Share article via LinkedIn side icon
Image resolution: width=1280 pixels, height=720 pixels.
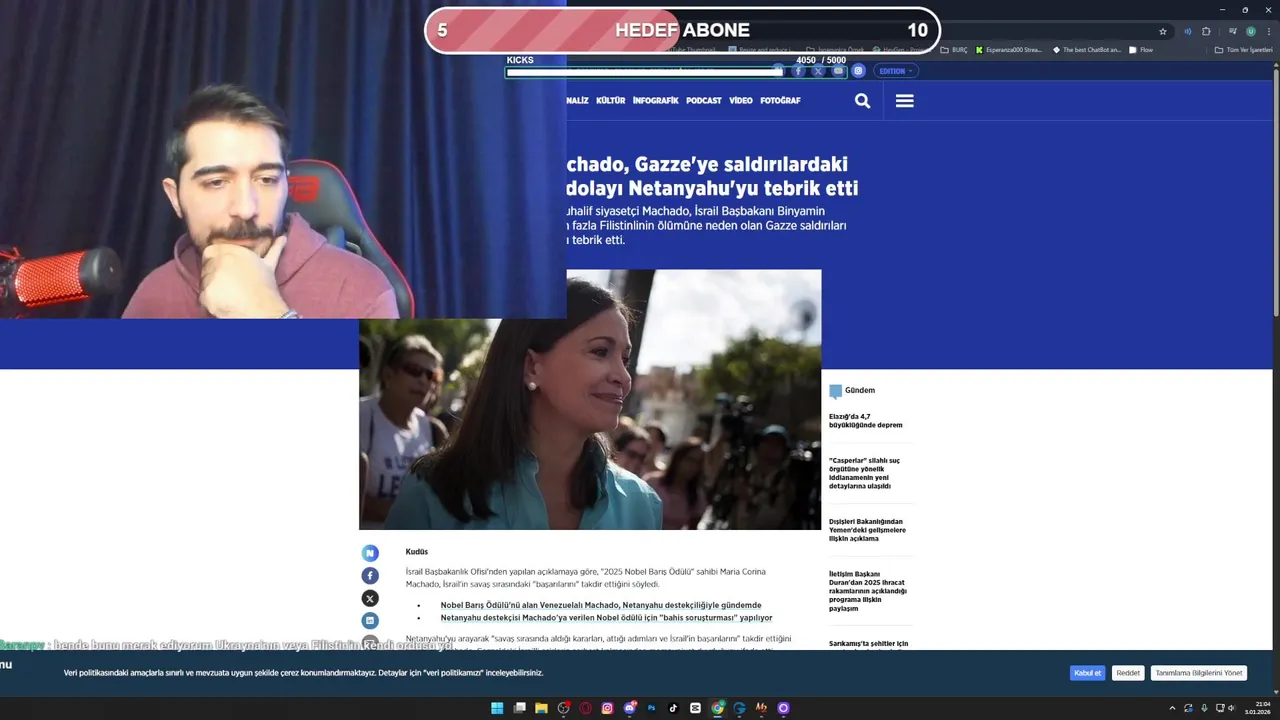pyautogui.click(x=370, y=620)
